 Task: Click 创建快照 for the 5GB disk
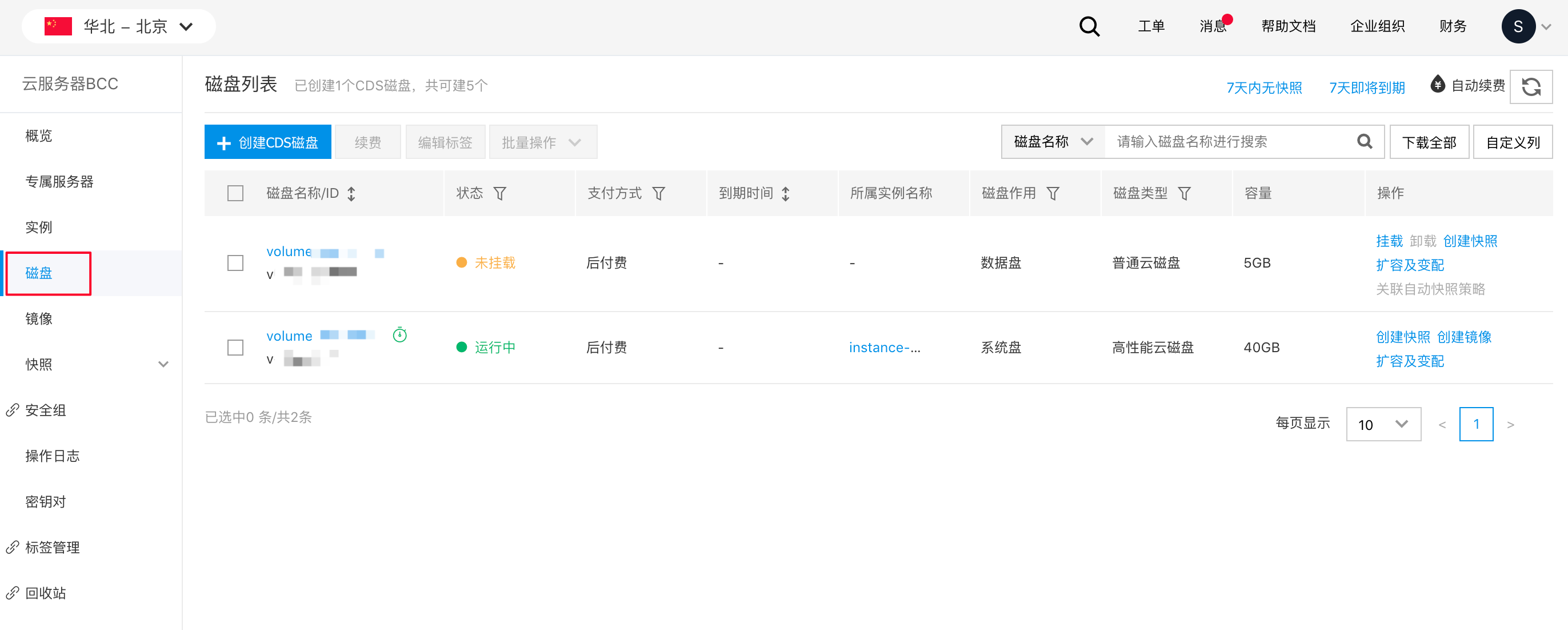[1470, 241]
